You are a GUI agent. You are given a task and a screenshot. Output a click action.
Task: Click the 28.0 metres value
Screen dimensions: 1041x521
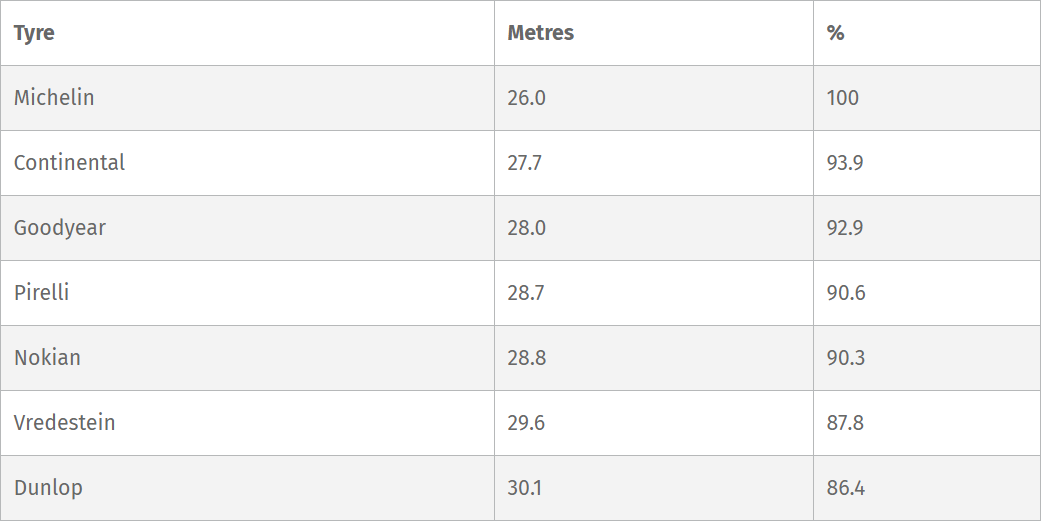pos(526,228)
